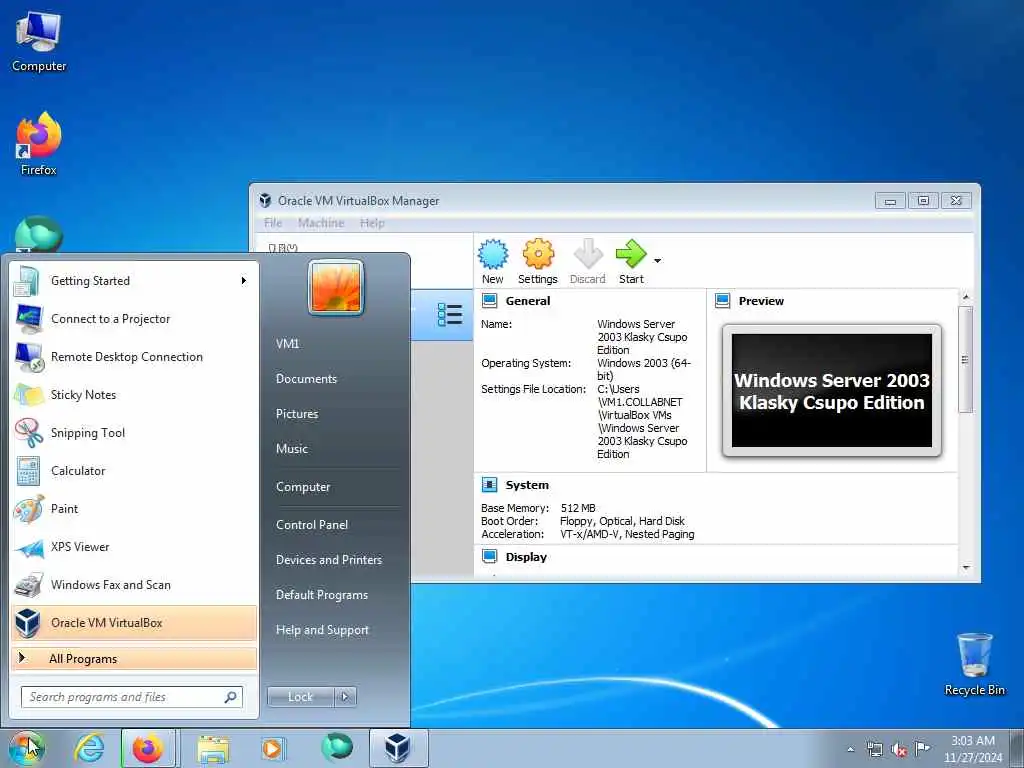This screenshot has width=1024, height=768.
Task: Open Windows Media Player taskbar icon
Action: [x=272, y=748]
